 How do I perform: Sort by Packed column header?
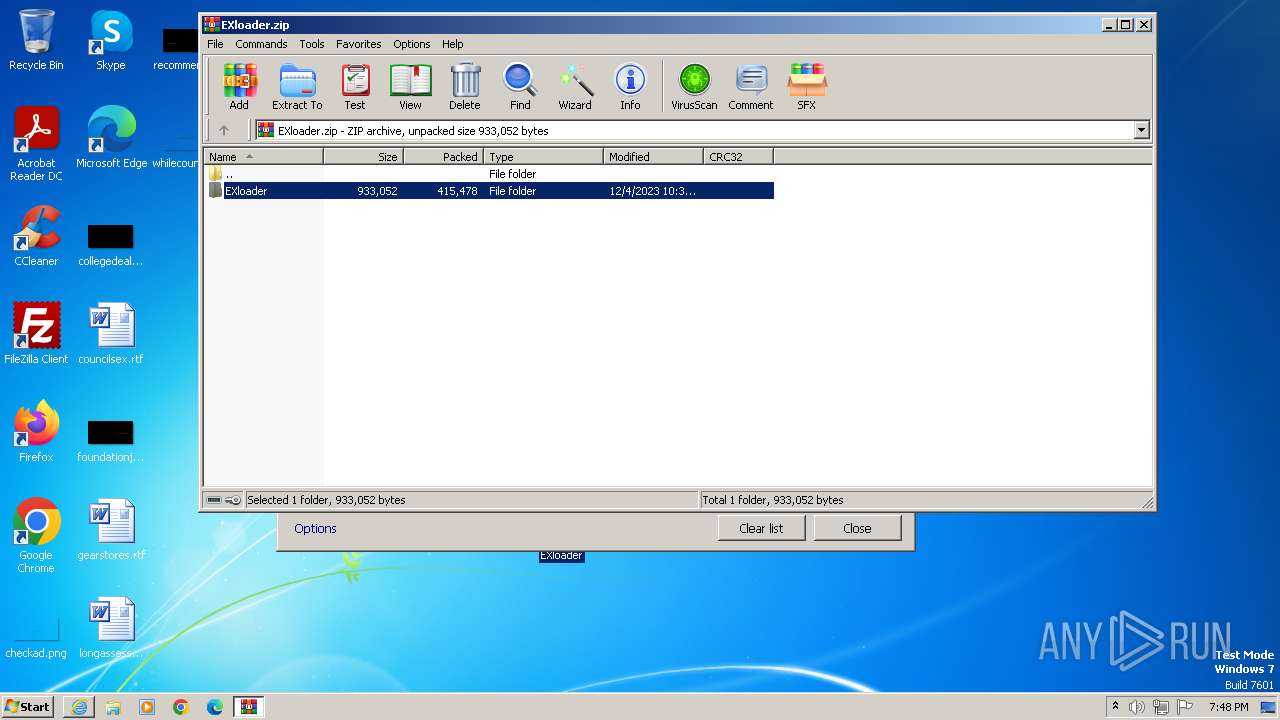(x=443, y=156)
